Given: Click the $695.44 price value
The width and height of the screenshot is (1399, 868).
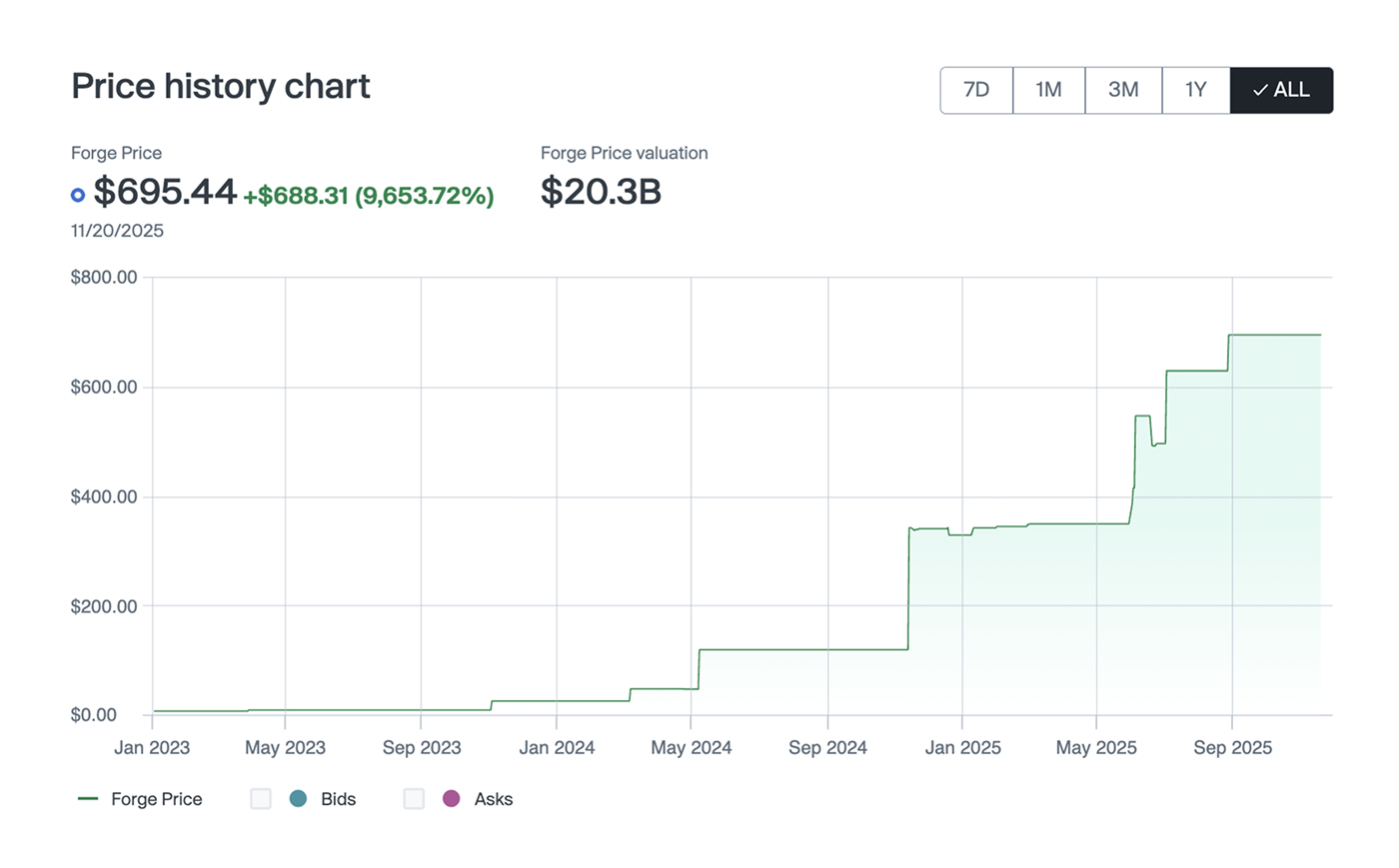Looking at the screenshot, I should point(165,192).
